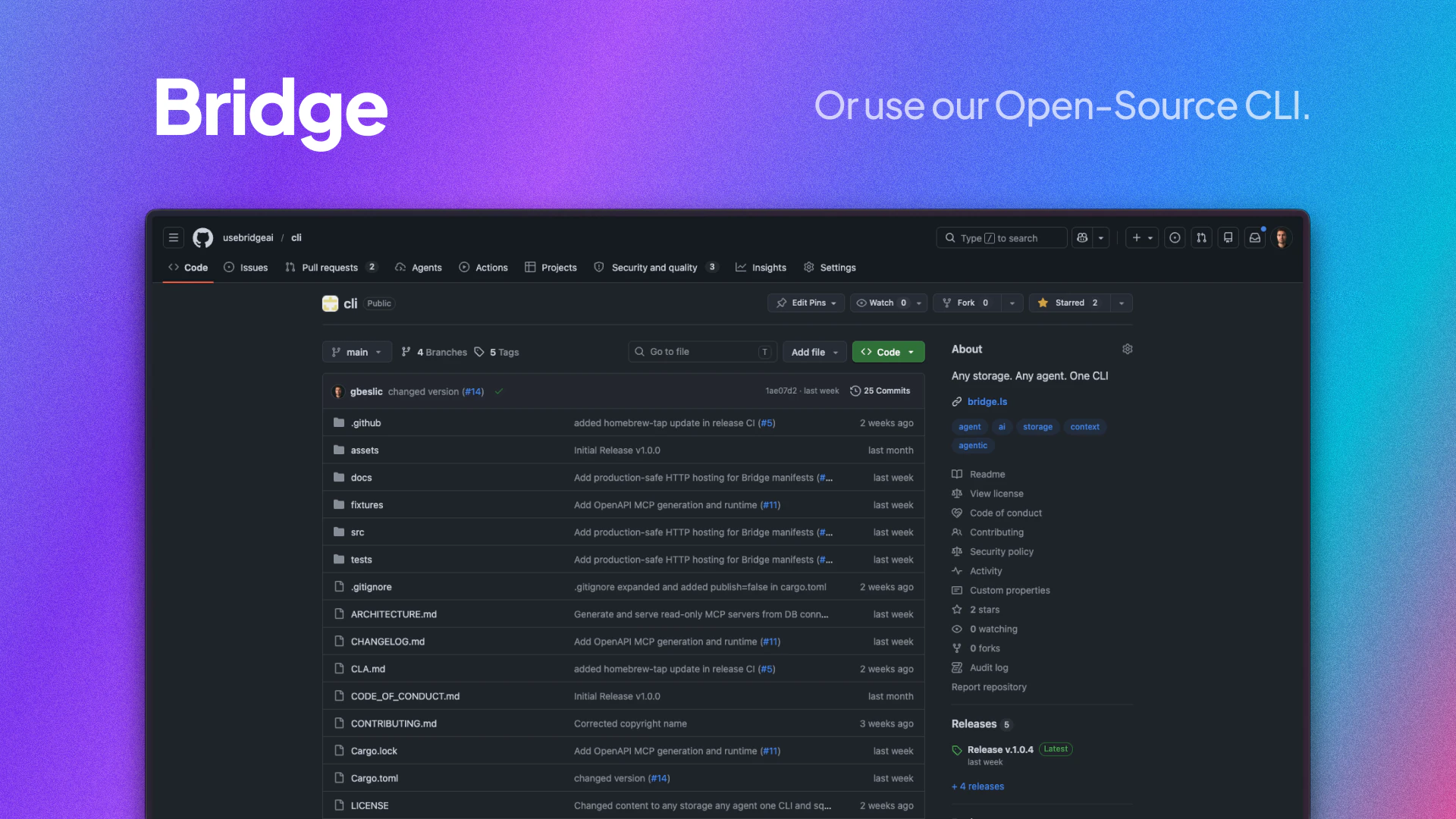Click the user avatar in header

tap(1282, 237)
